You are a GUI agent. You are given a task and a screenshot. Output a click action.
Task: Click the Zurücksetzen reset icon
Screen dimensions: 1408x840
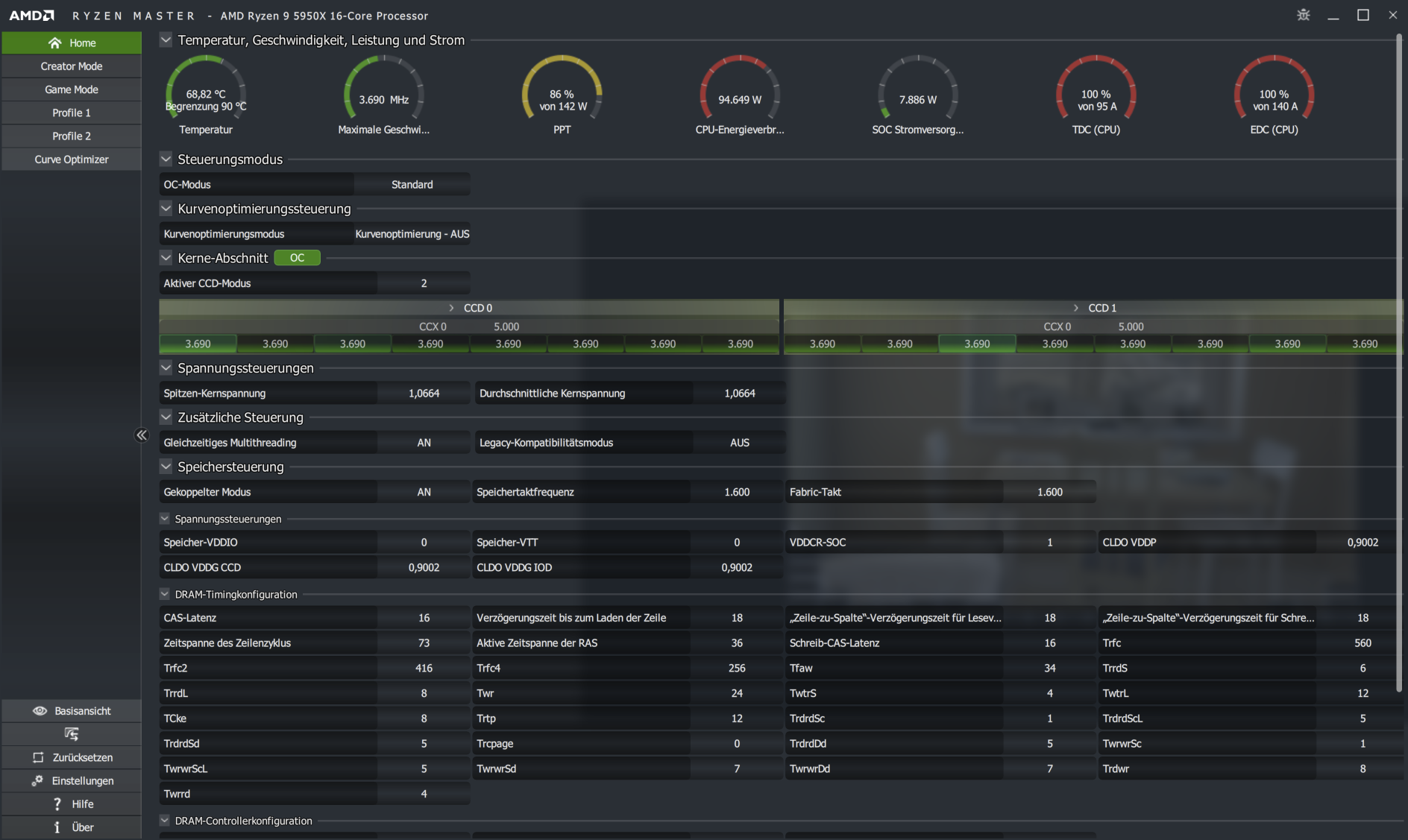click(38, 757)
